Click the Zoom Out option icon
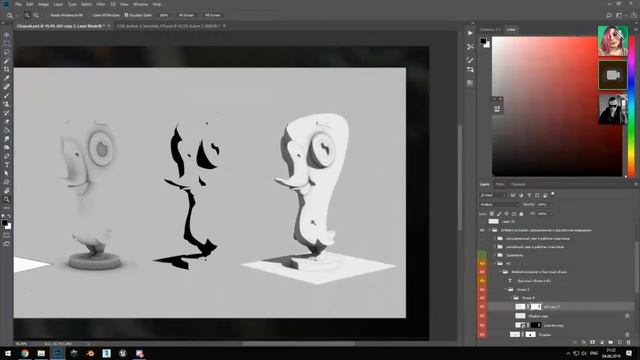640x360 pixels. pos(36,15)
